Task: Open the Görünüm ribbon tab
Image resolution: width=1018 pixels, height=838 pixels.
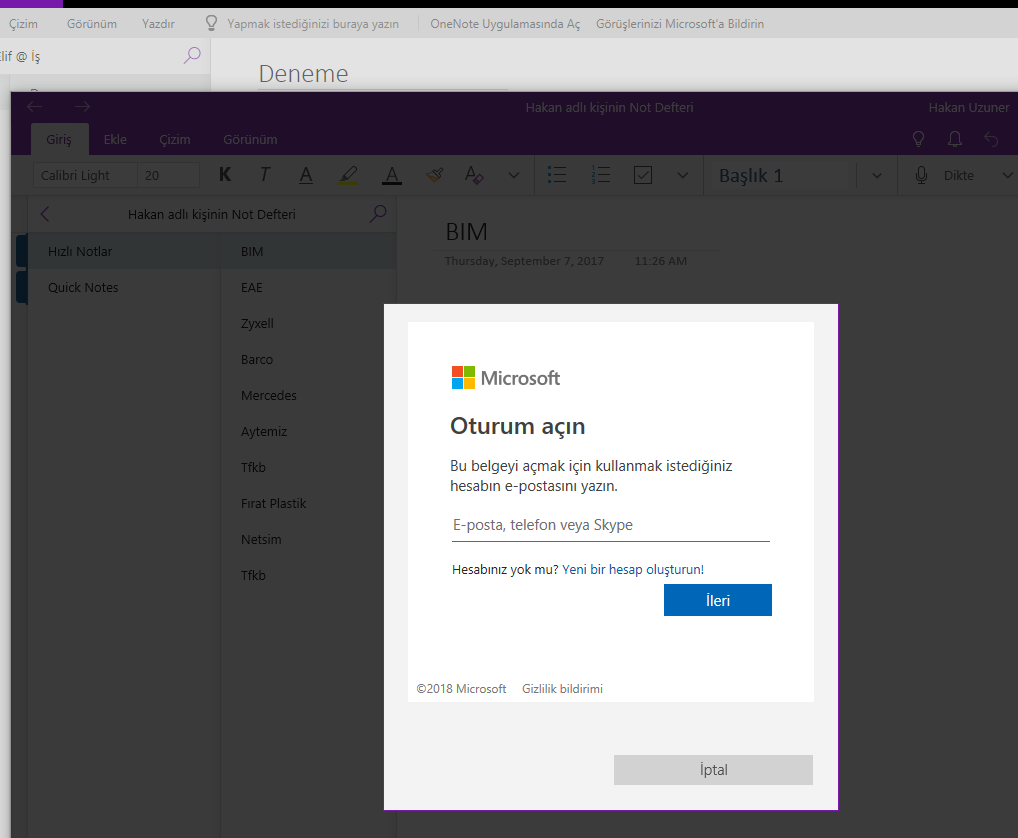Action: click(x=250, y=140)
